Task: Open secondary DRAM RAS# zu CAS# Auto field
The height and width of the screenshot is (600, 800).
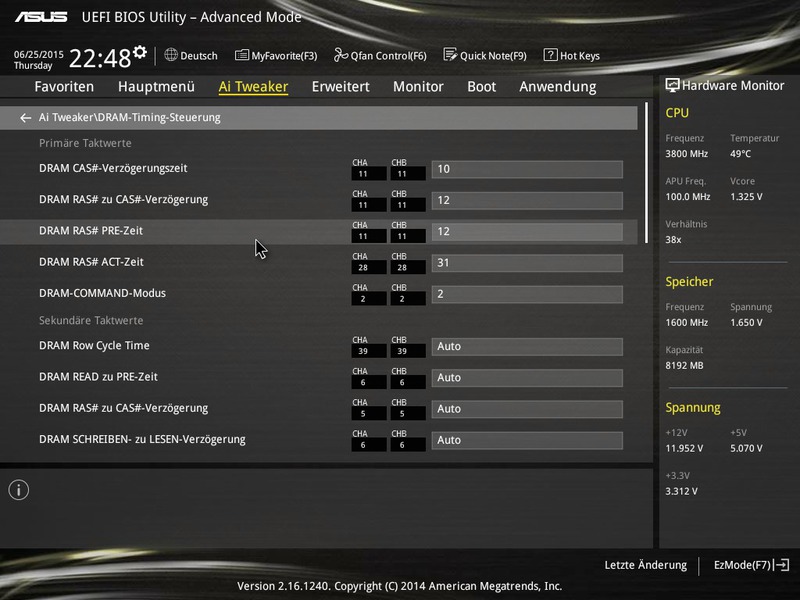Action: click(527, 409)
